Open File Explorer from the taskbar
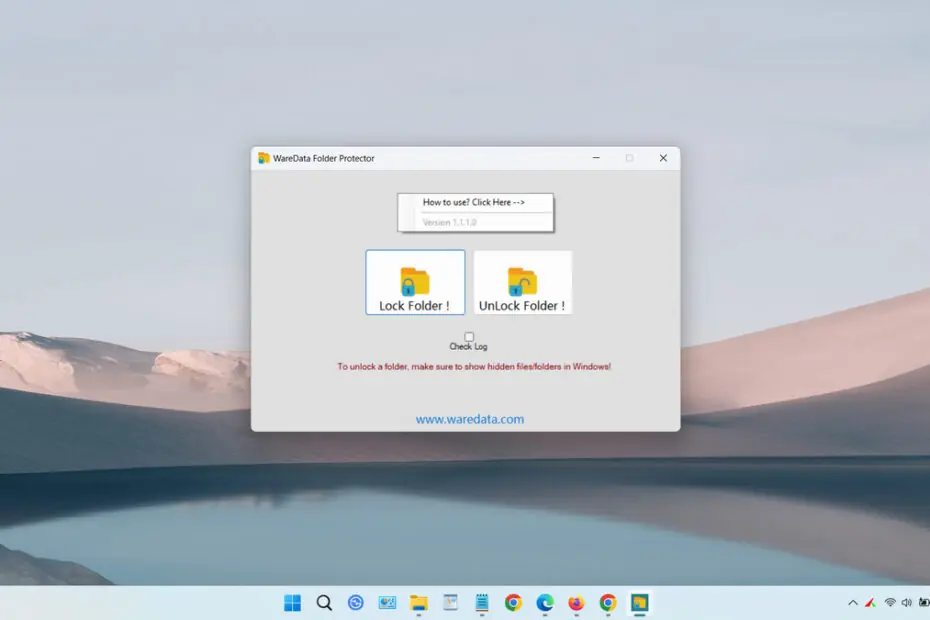 [x=420, y=603]
